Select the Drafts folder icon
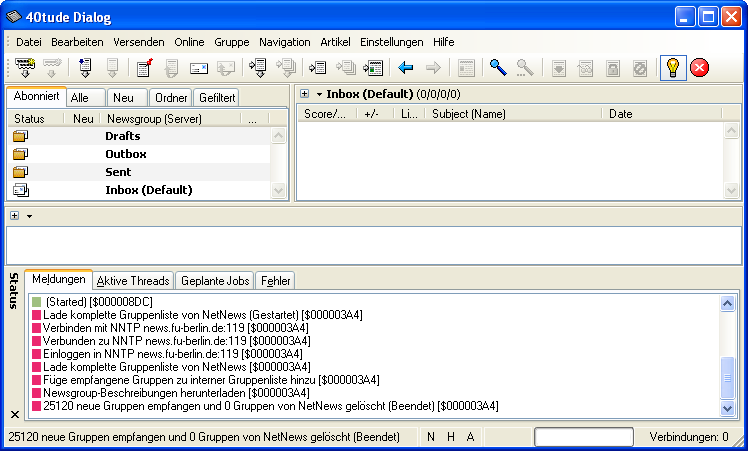The image size is (748, 451). coord(20,136)
